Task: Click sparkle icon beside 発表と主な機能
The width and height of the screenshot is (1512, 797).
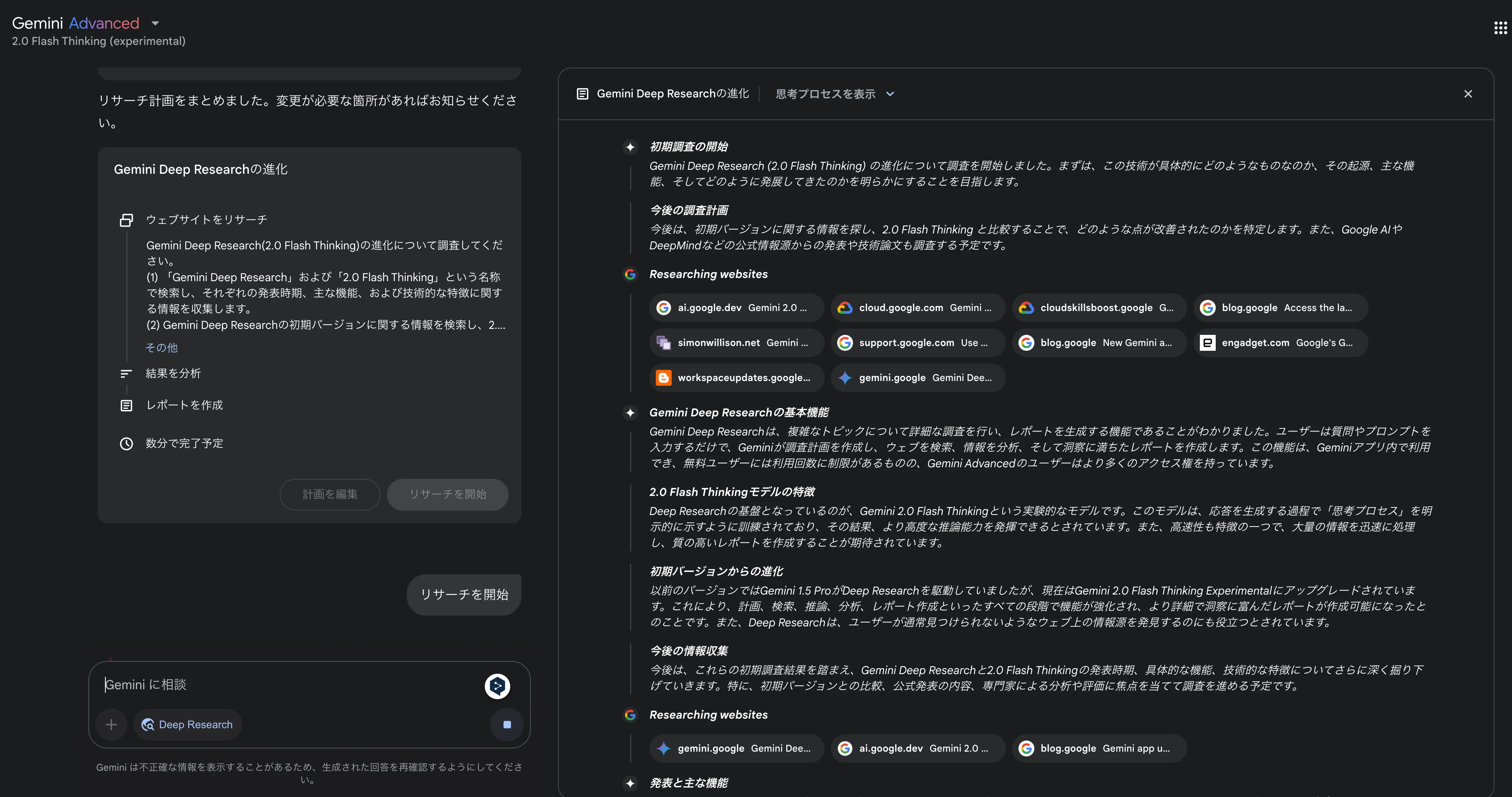Action: 630,783
